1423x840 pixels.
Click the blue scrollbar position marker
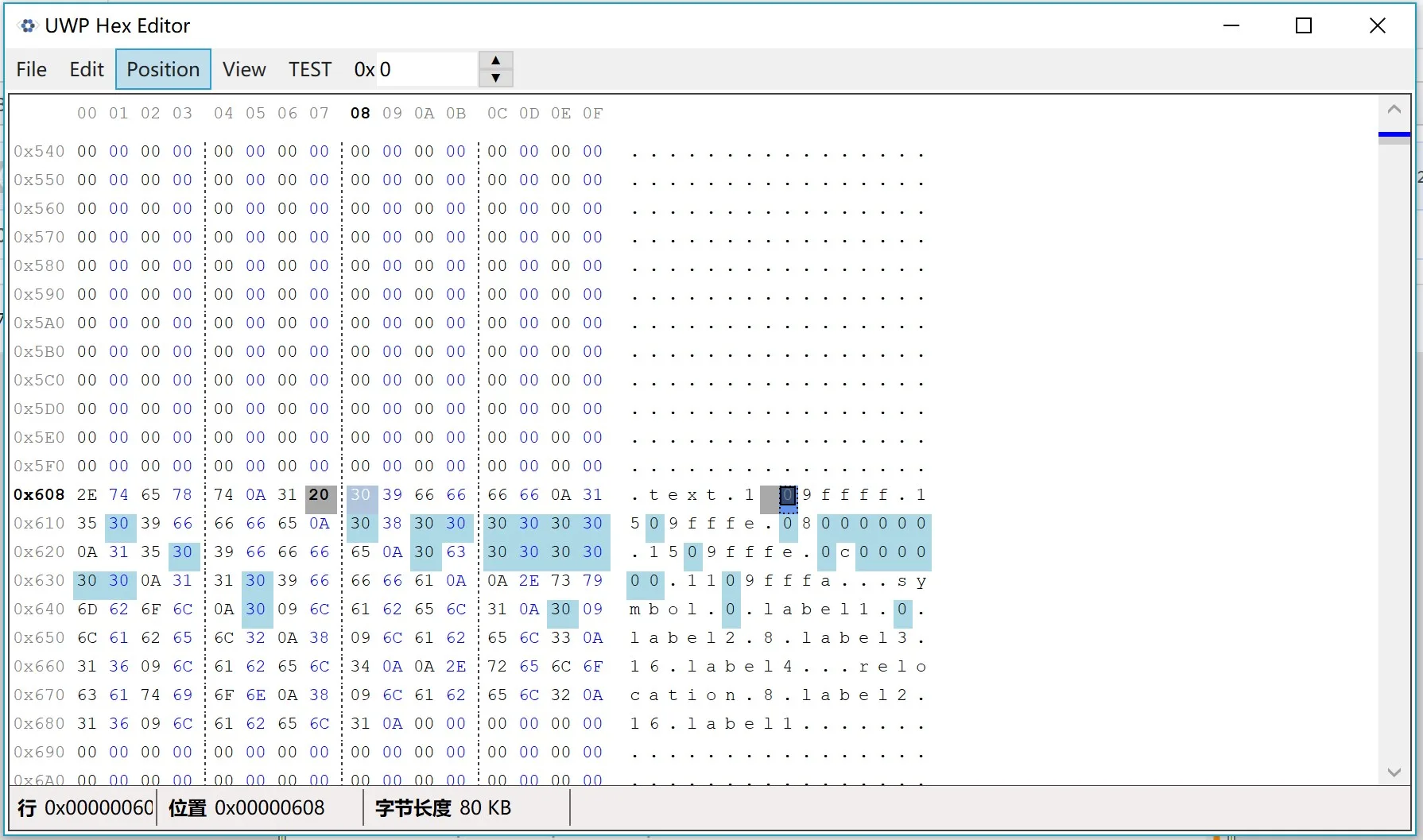1394,134
